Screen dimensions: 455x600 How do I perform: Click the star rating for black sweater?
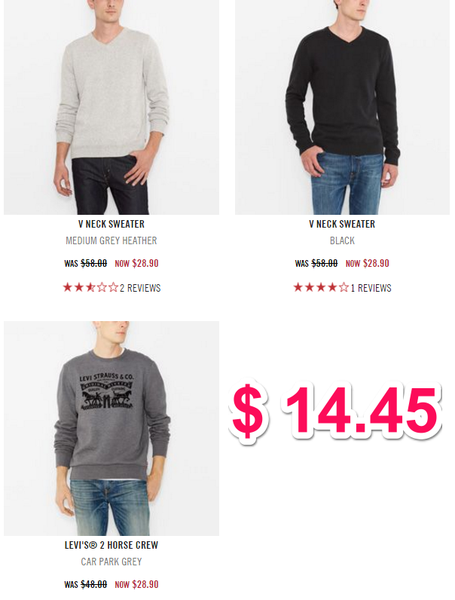[321, 287]
